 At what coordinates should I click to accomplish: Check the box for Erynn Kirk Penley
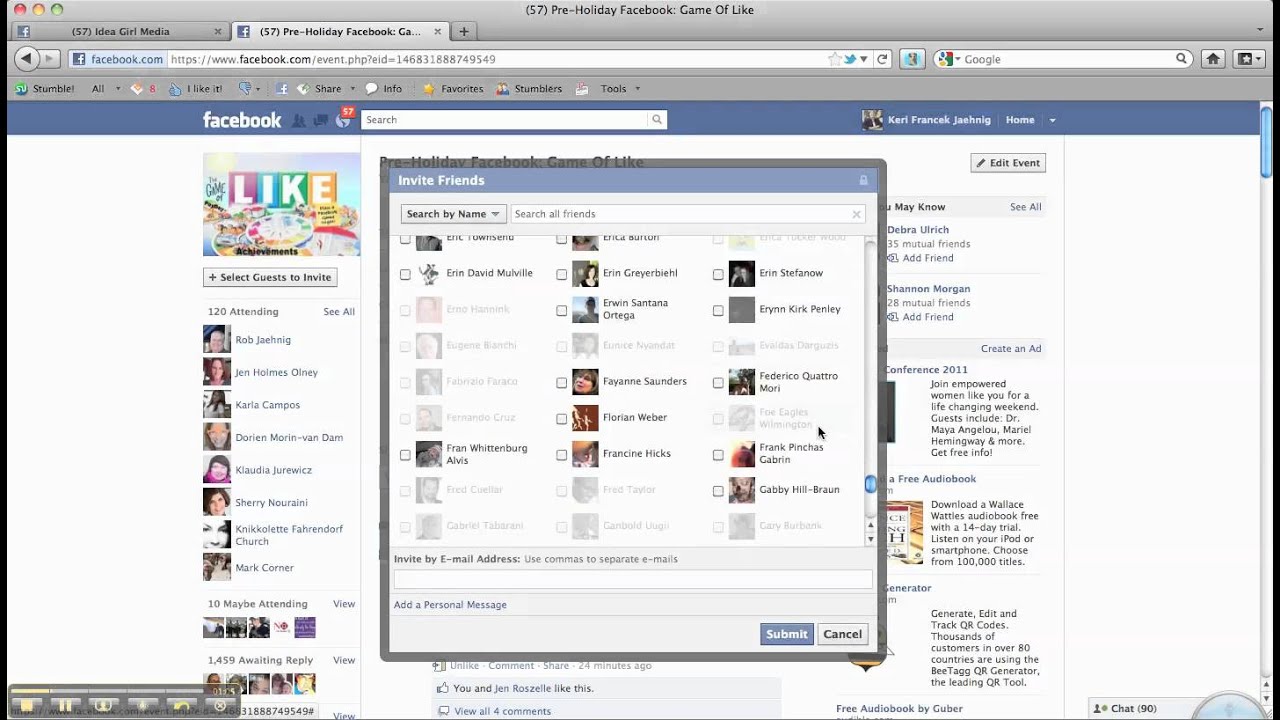tap(718, 310)
